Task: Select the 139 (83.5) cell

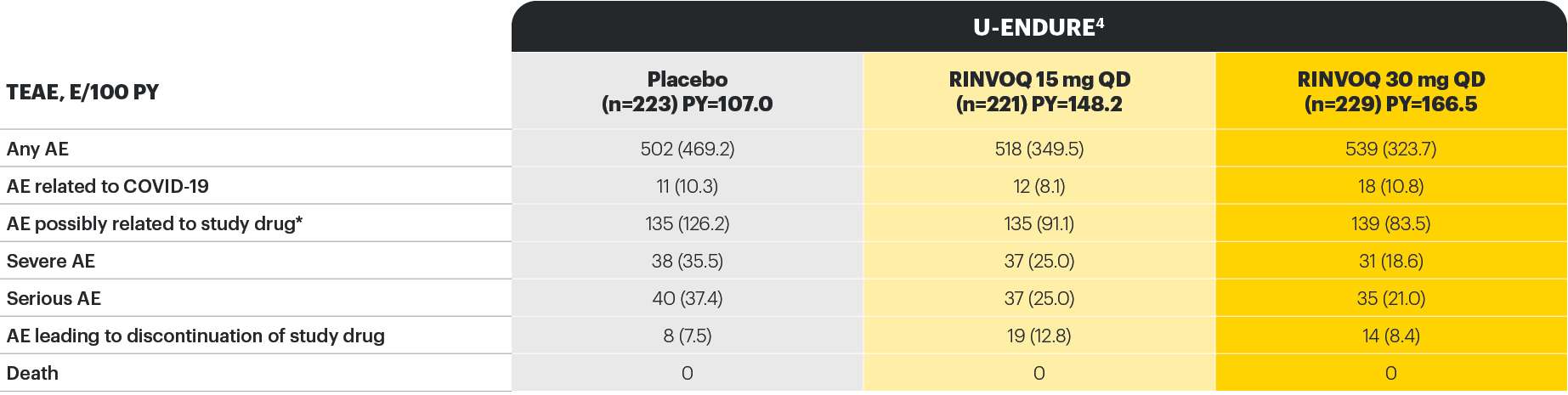Action: pyautogui.click(x=1390, y=223)
